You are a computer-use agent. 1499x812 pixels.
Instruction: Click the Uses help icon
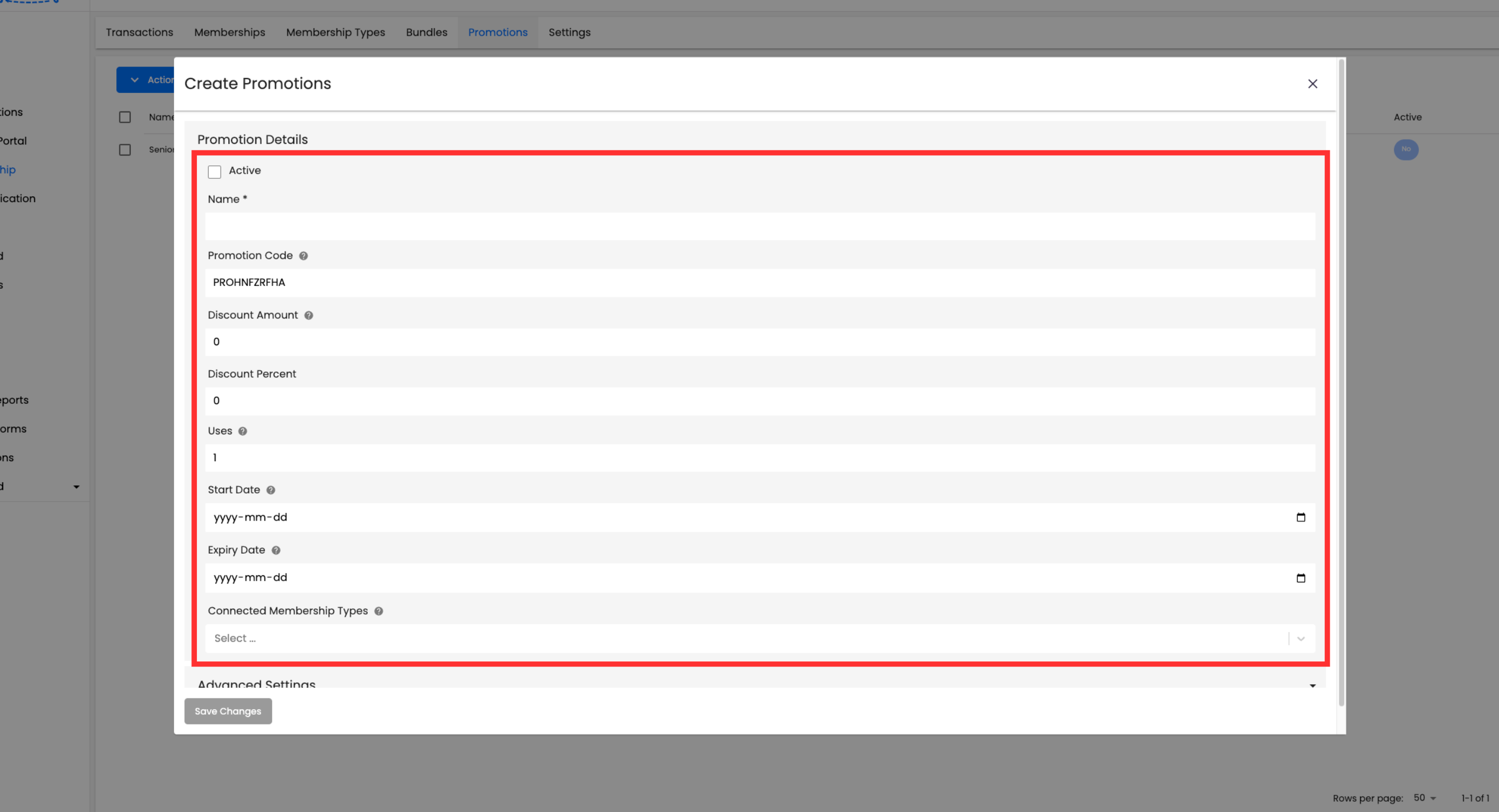243,431
